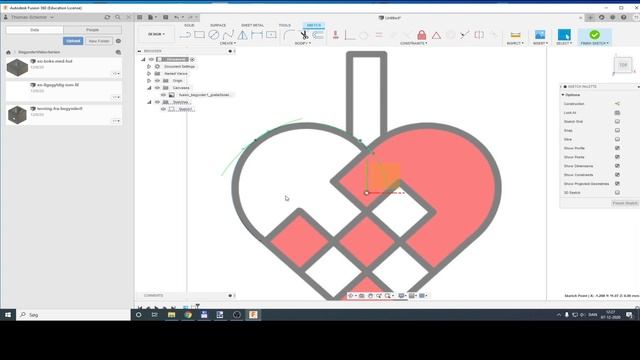The width and height of the screenshot is (640, 360).
Task: Toggle the Show Constraints checkbox
Action: 617,175
